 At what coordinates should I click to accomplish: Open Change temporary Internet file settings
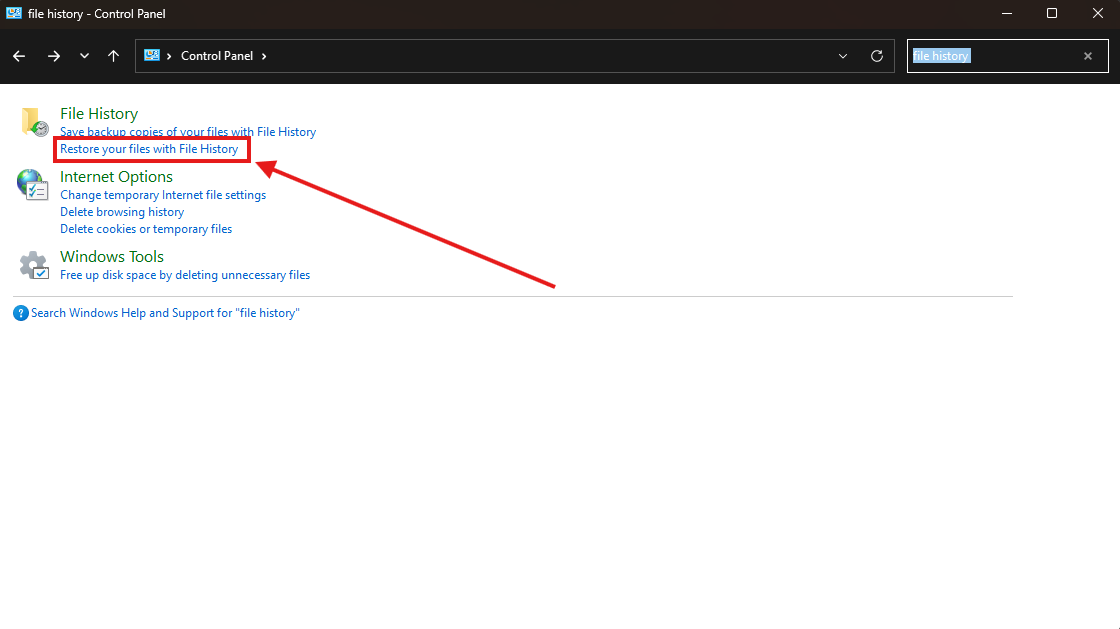pos(163,195)
